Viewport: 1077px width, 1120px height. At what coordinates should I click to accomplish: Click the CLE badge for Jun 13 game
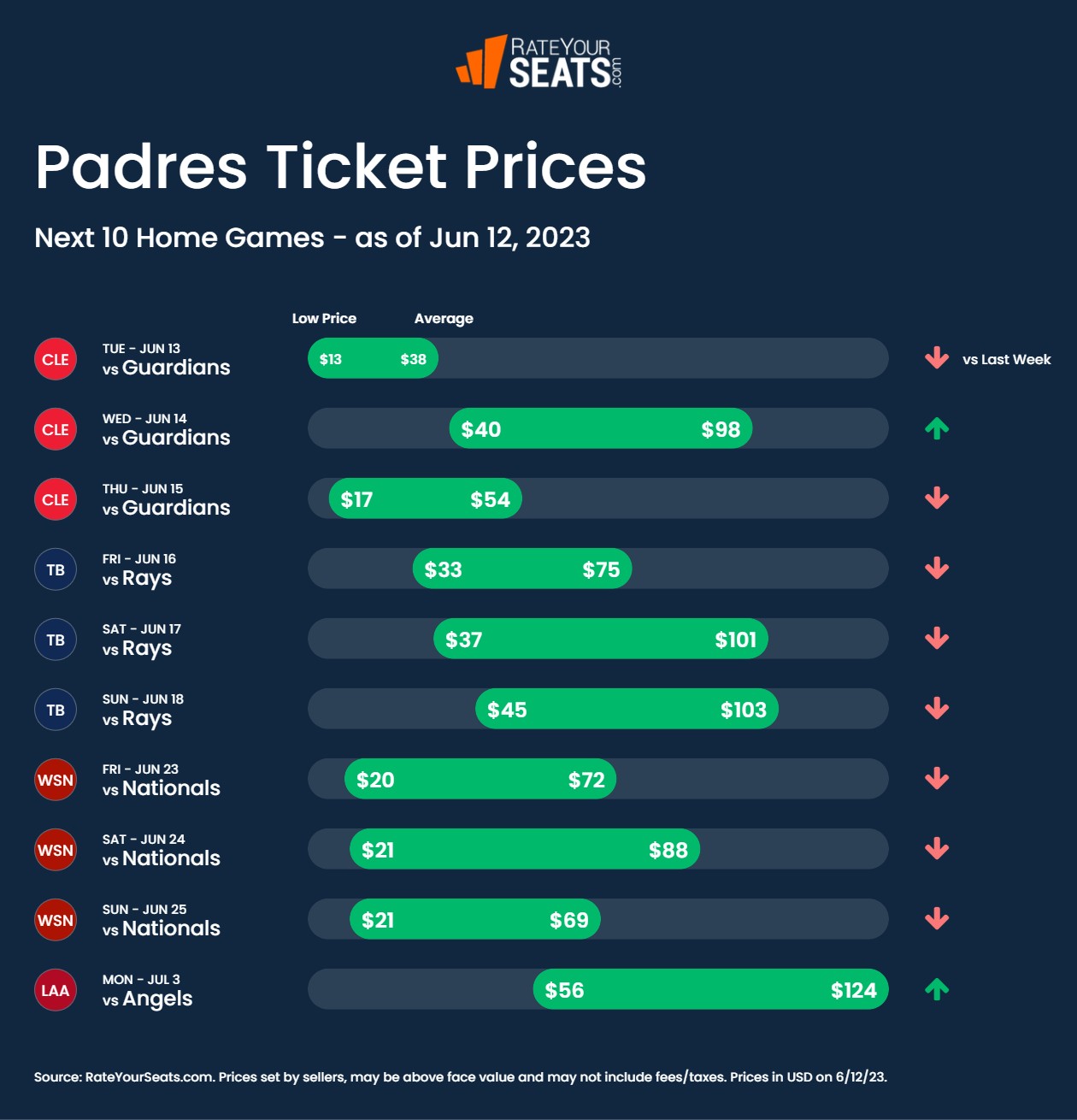click(x=56, y=359)
